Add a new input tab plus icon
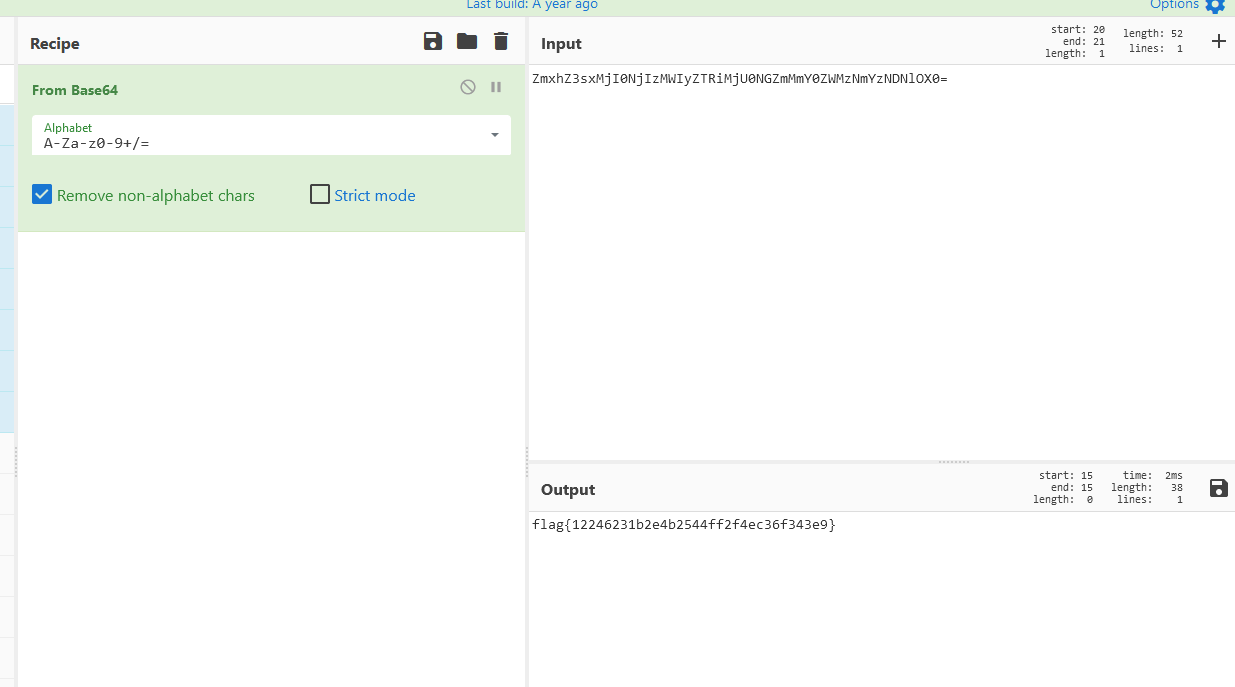Screen dimensions: 1235x687 click(x=1218, y=41)
